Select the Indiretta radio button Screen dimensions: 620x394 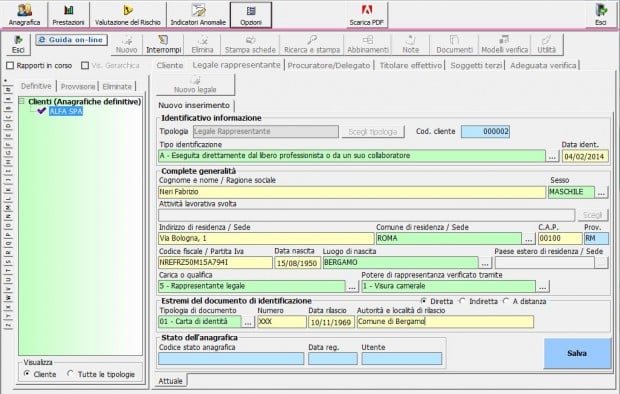pyautogui.click(x=462, y=301)
